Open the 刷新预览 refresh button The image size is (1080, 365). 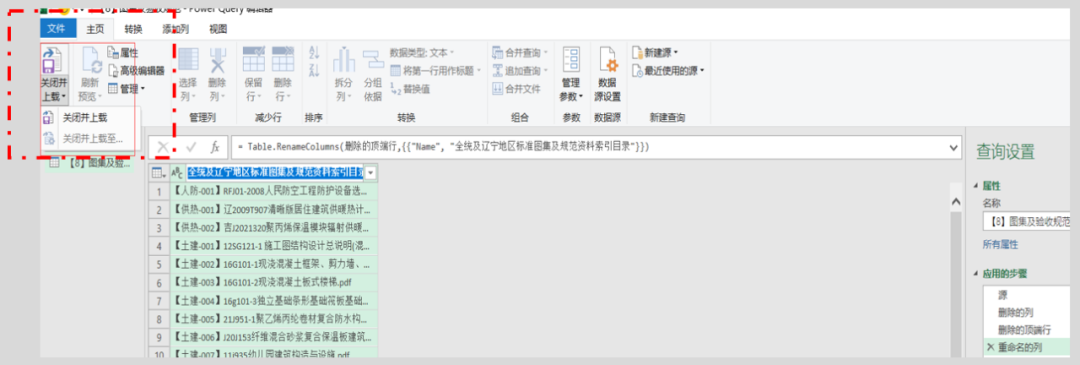pyautogui.click(x=90, y=74)
